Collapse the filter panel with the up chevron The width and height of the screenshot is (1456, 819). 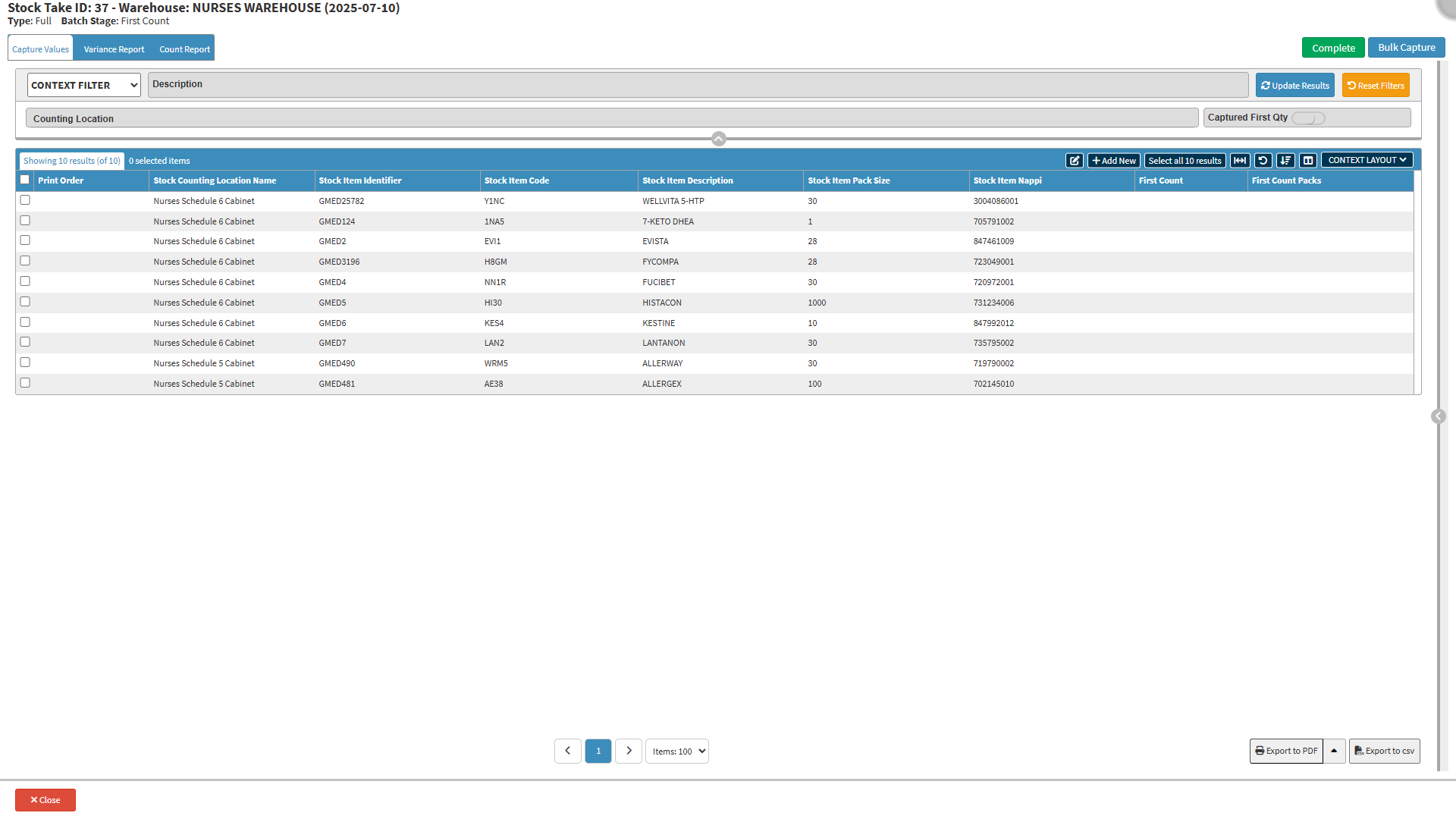(719, 139)
